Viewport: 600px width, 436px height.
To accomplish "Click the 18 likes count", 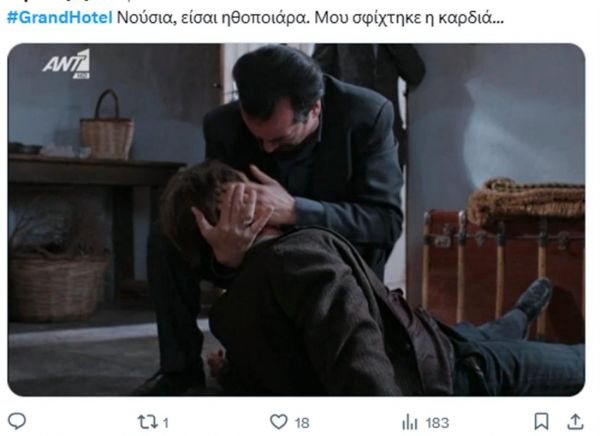I will coord(302,423).
